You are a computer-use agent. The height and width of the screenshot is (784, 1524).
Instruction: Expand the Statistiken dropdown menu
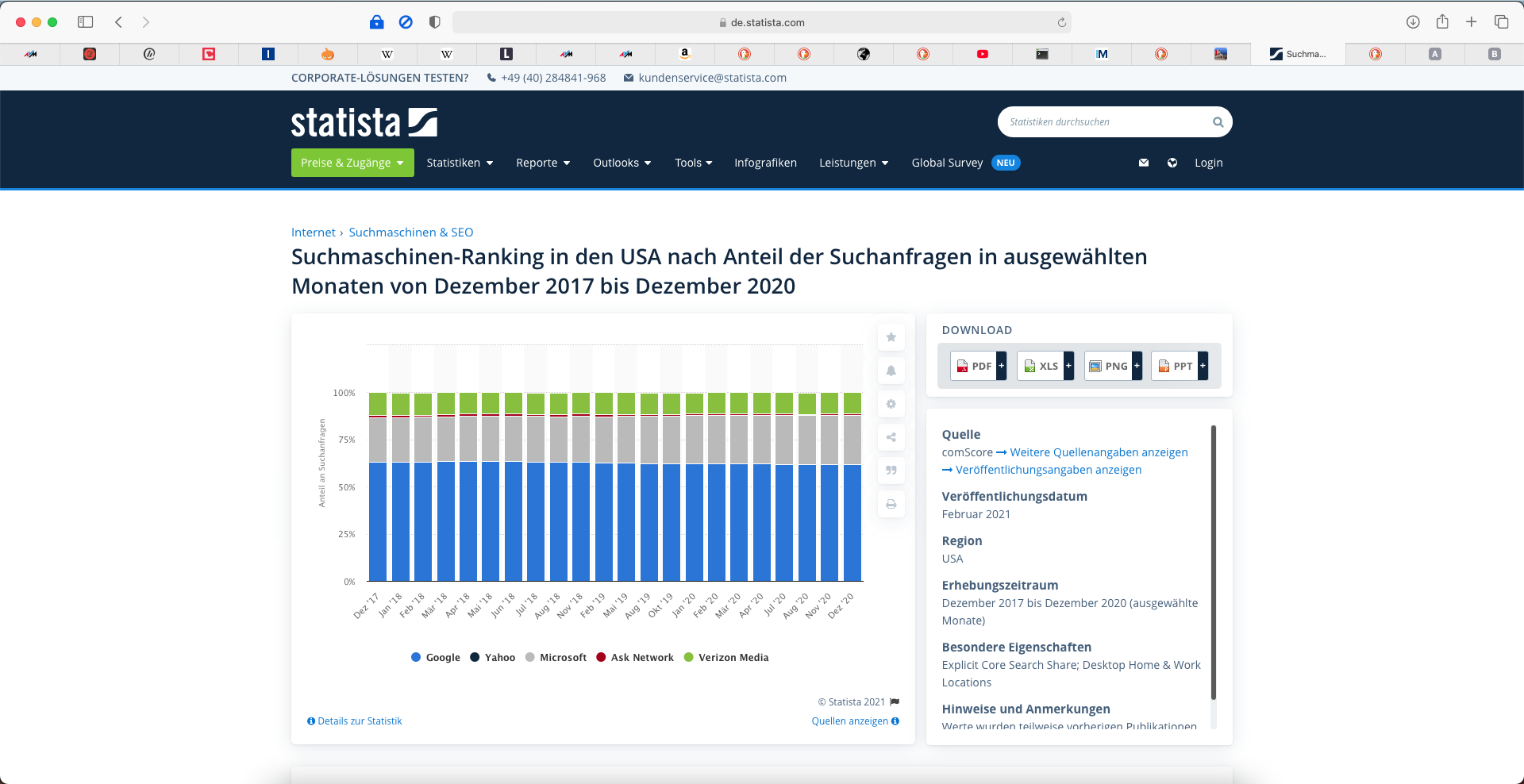[460, 163]
